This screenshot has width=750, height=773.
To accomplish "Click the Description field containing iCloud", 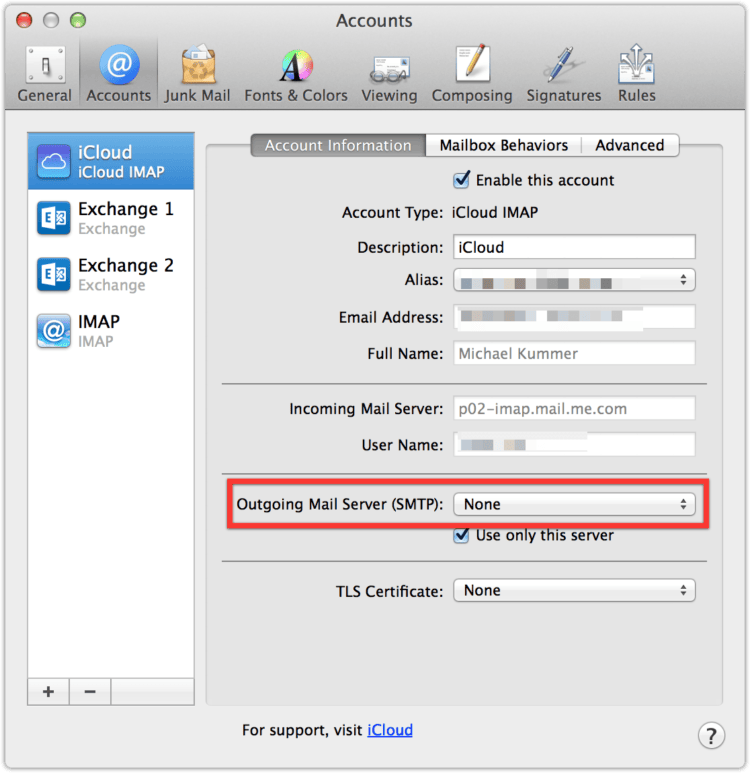I will click(574, 247).
